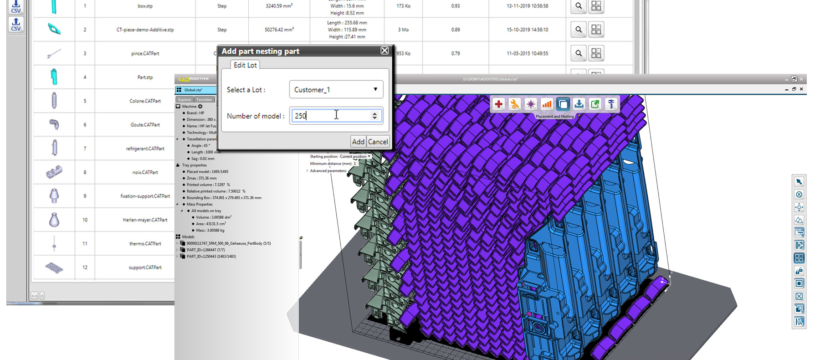Expand the Advanced parameters section
This screenshot has height=360, width=820.
click(328, 171)
